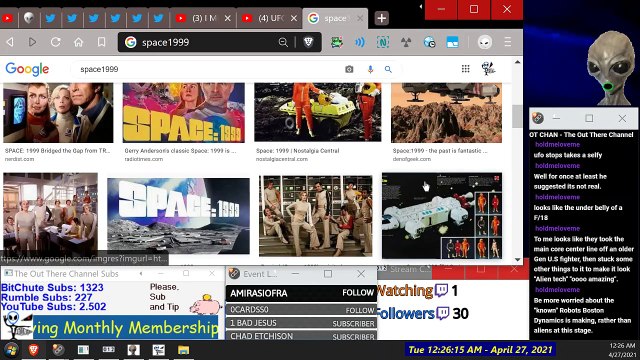Click the system clock showing 12:26 AM
This screenshot has width=640, height=360.
click(x=622, y=345)
